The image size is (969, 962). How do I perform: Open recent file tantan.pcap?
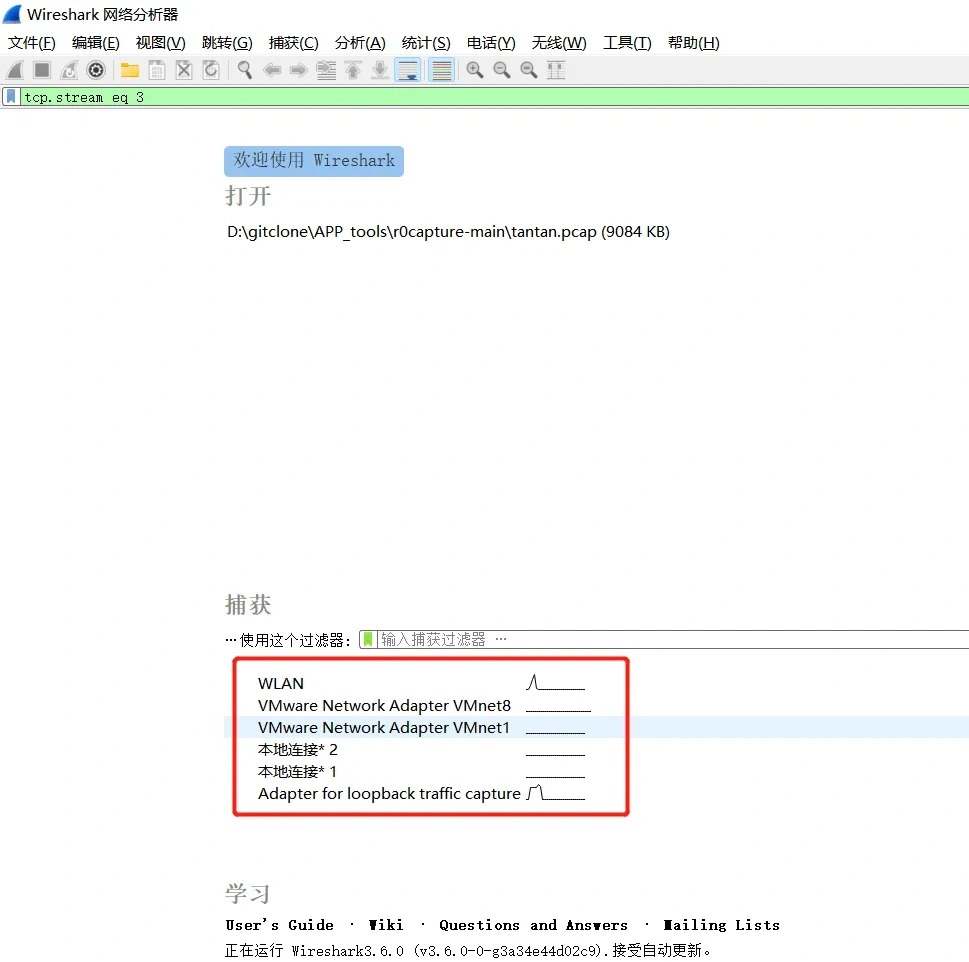pos(448,232)
